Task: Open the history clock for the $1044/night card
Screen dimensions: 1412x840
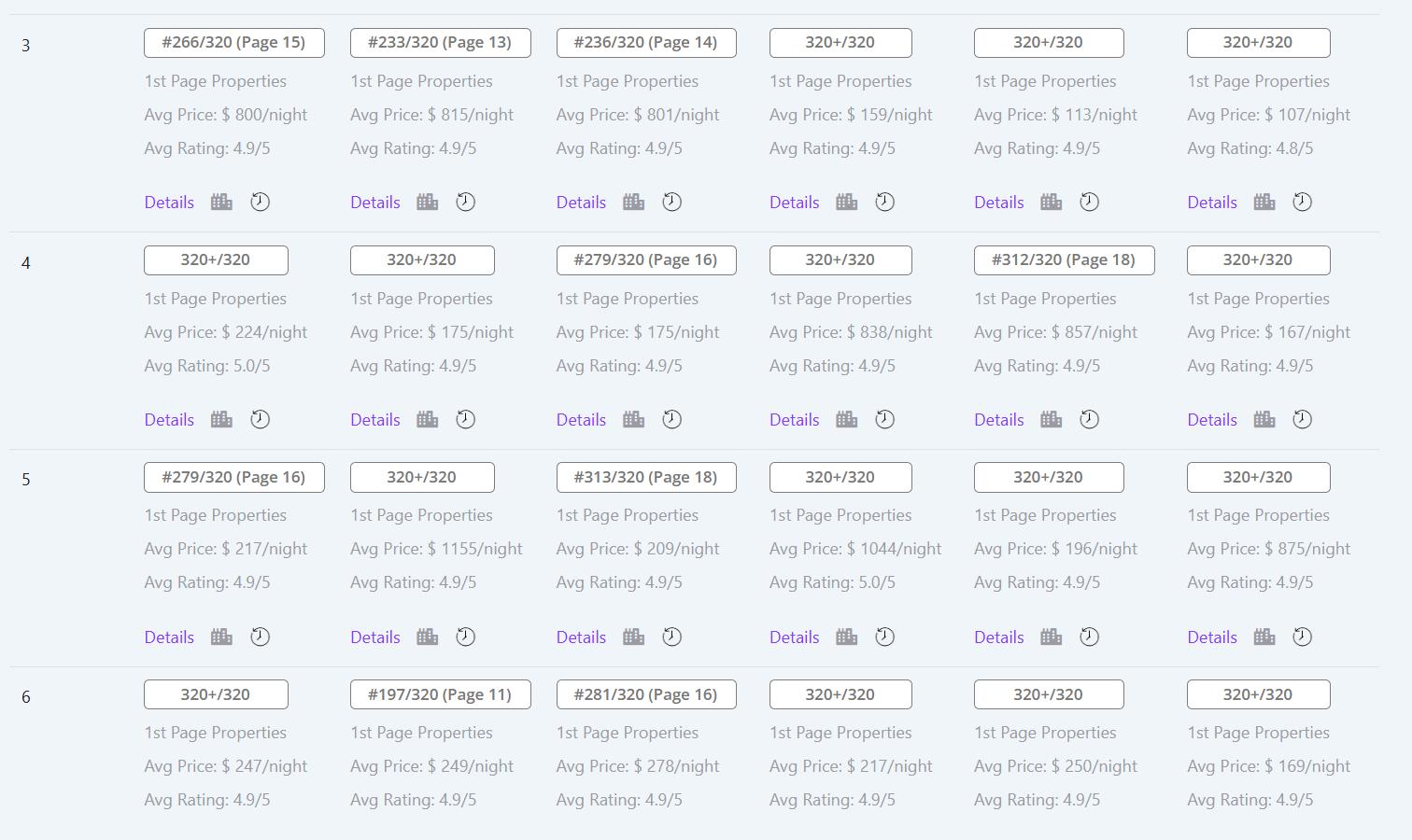Action: point(884,637)
